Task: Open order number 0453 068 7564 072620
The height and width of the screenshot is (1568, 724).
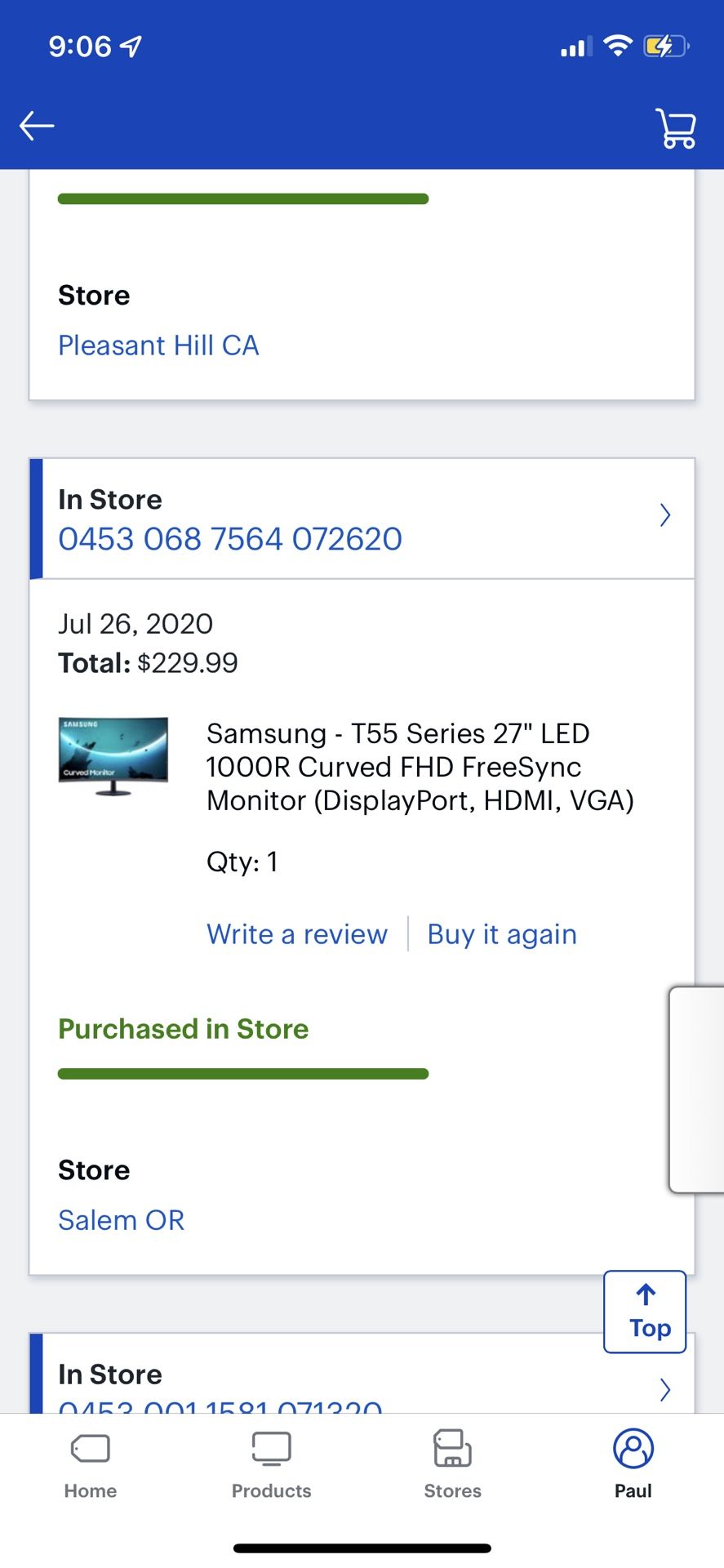Action: coord(230,539)
